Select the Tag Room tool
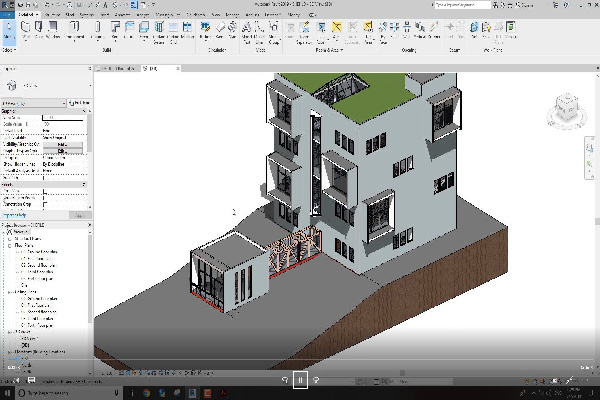Screen dimensions: 600x400 [x=321, y=32]
